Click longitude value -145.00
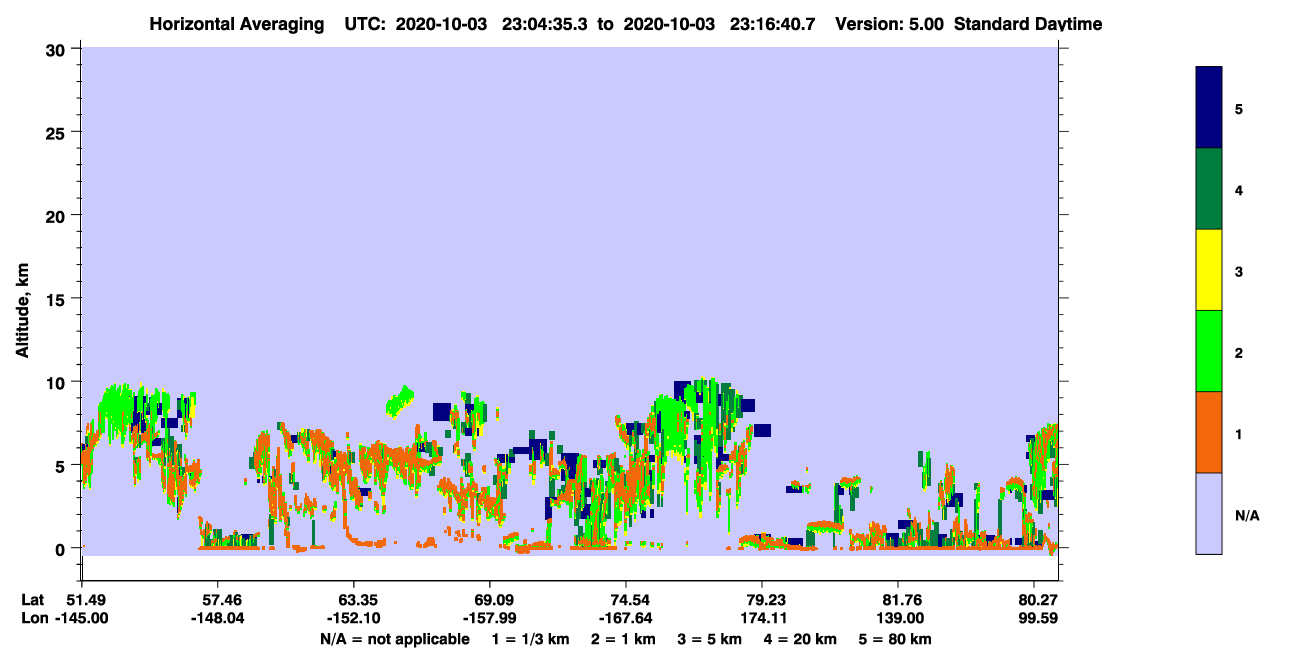1300x667 pixels. pos(82,618)
